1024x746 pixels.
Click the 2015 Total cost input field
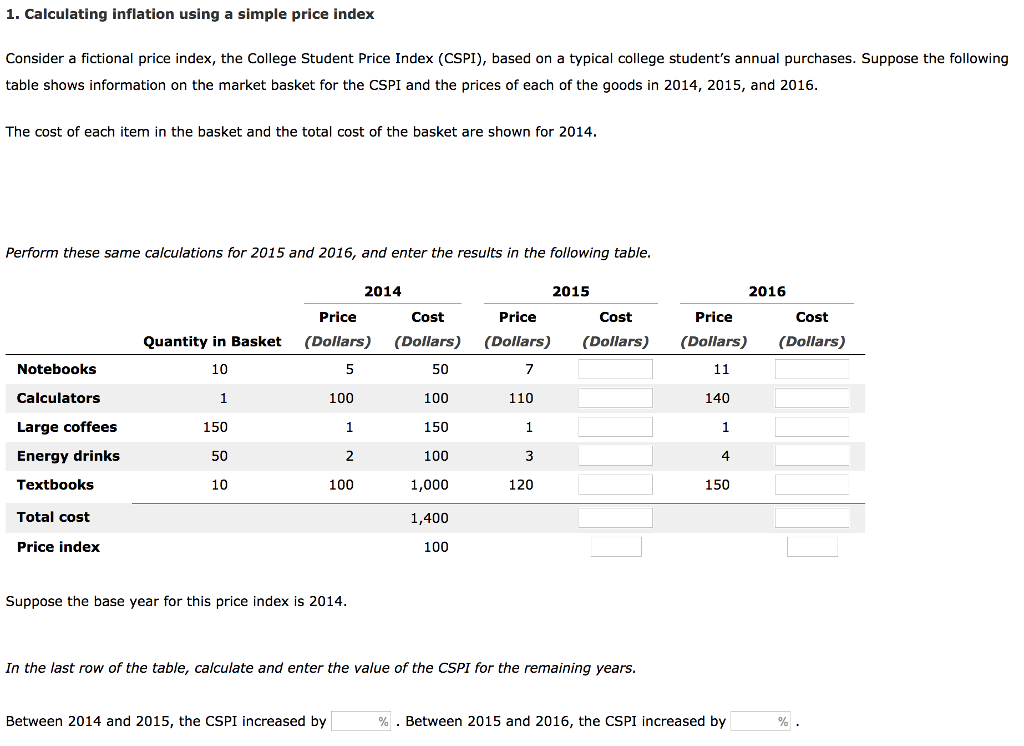click(615, 518)
